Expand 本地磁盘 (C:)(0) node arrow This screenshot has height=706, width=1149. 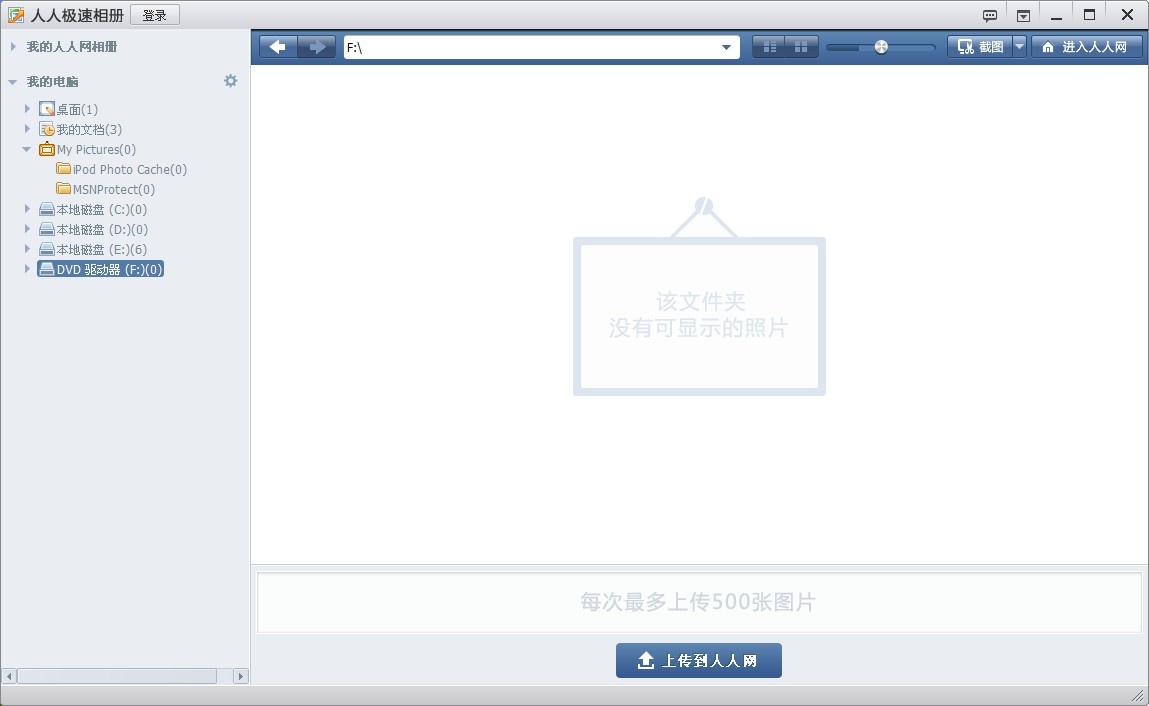click(28, 209)
